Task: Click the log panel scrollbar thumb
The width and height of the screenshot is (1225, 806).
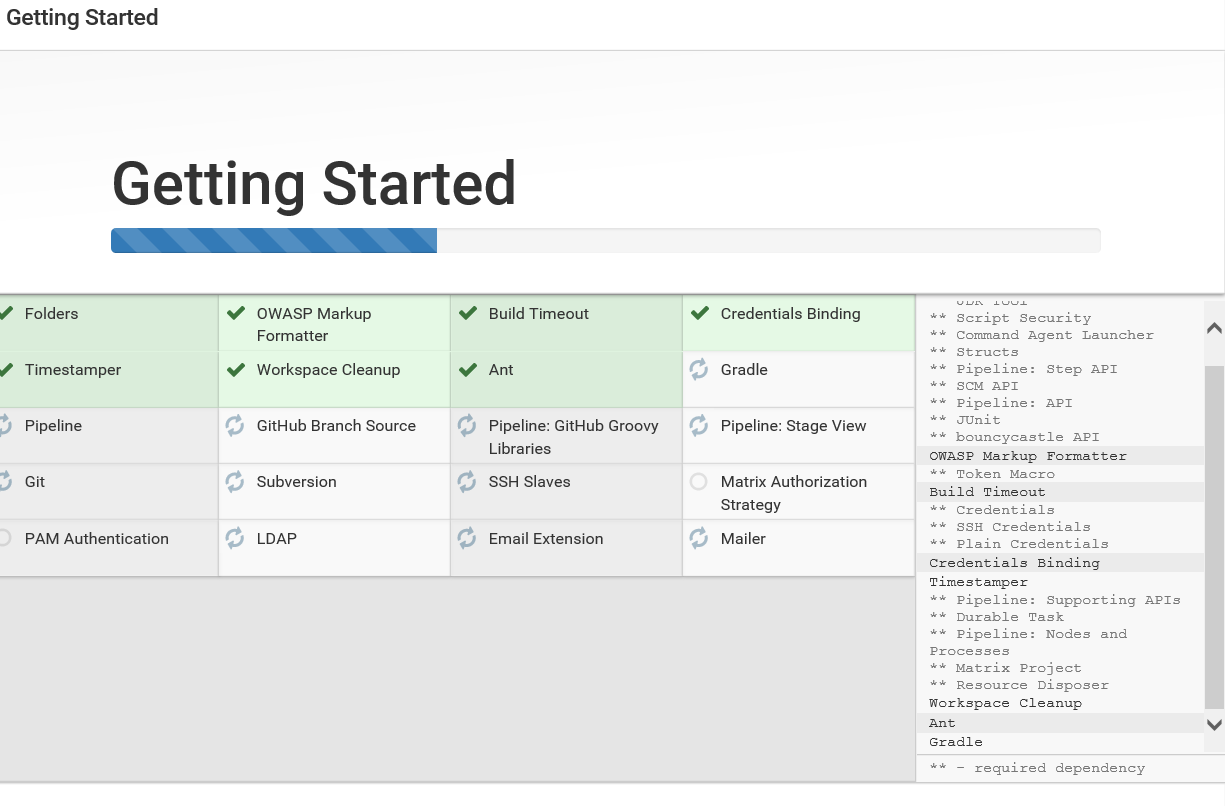Action: pos(1214,537)
